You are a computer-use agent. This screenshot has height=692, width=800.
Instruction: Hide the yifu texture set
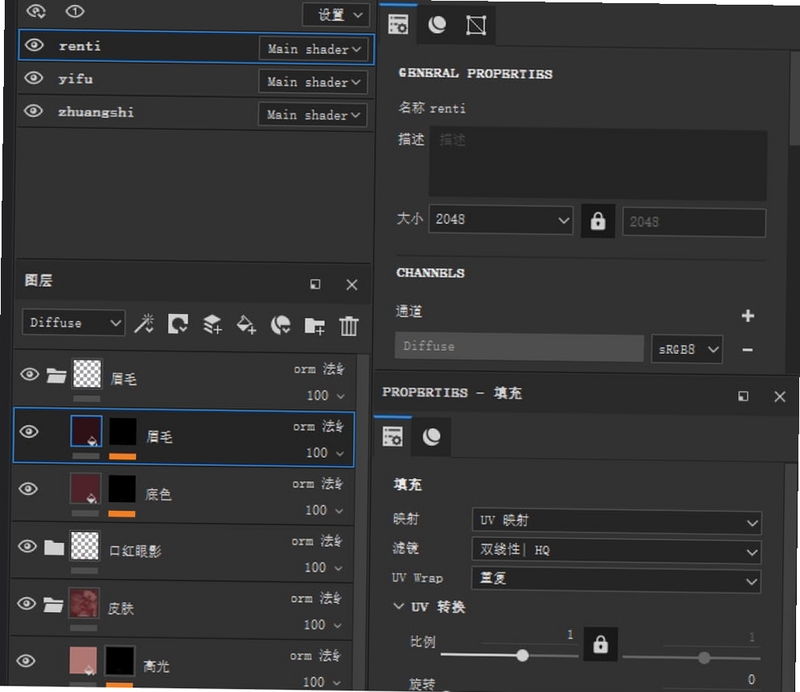point(34,78)
